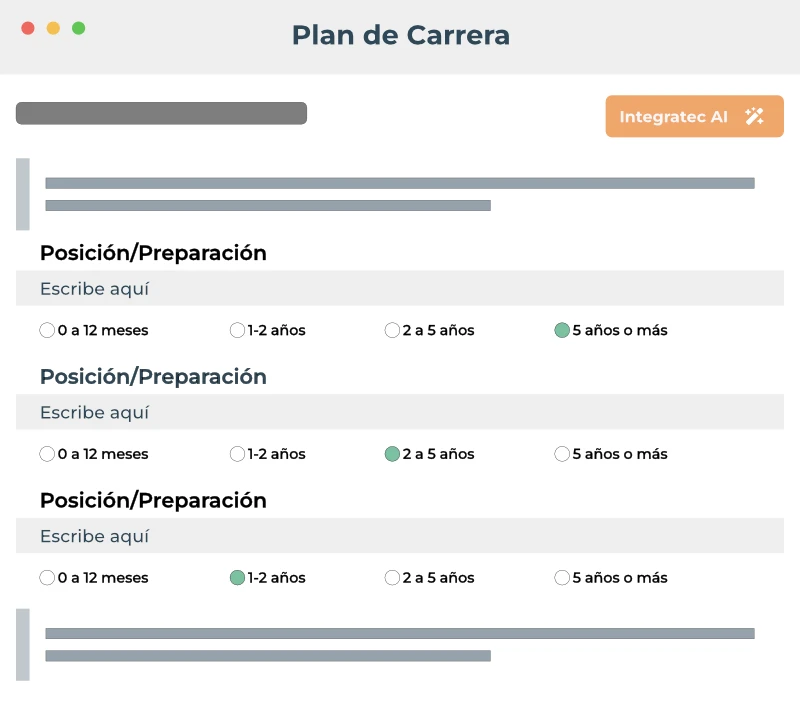Click the green window dot

click(x=78, y=28)
